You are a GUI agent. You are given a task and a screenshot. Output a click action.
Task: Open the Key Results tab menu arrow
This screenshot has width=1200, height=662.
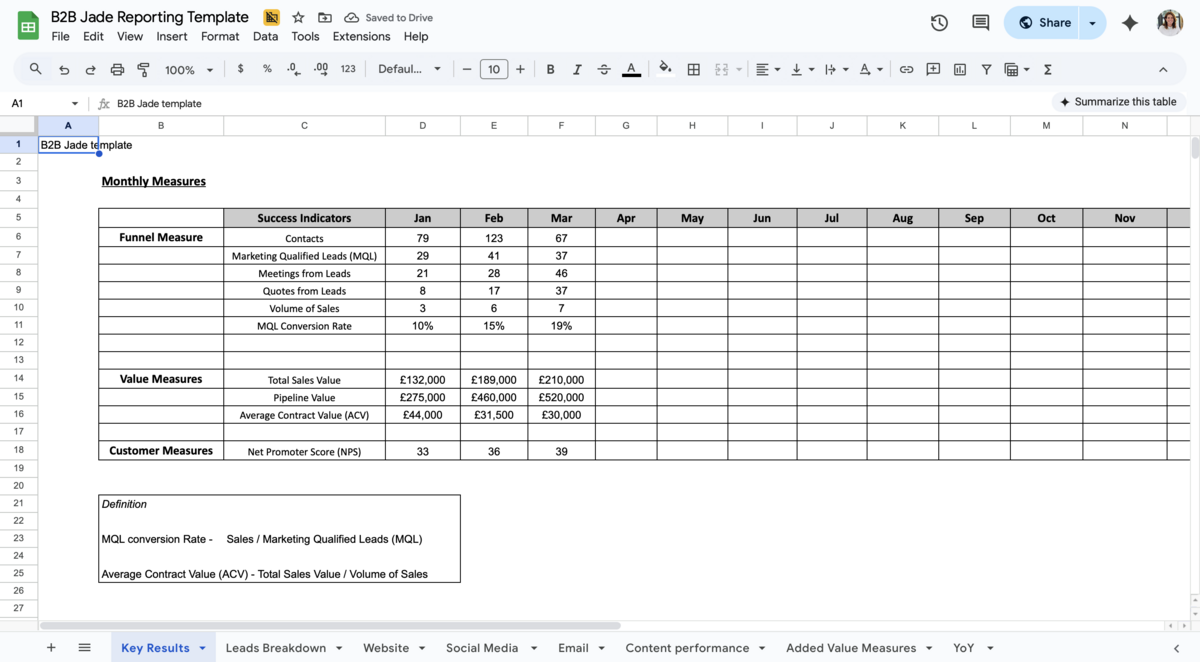point(202,648)
